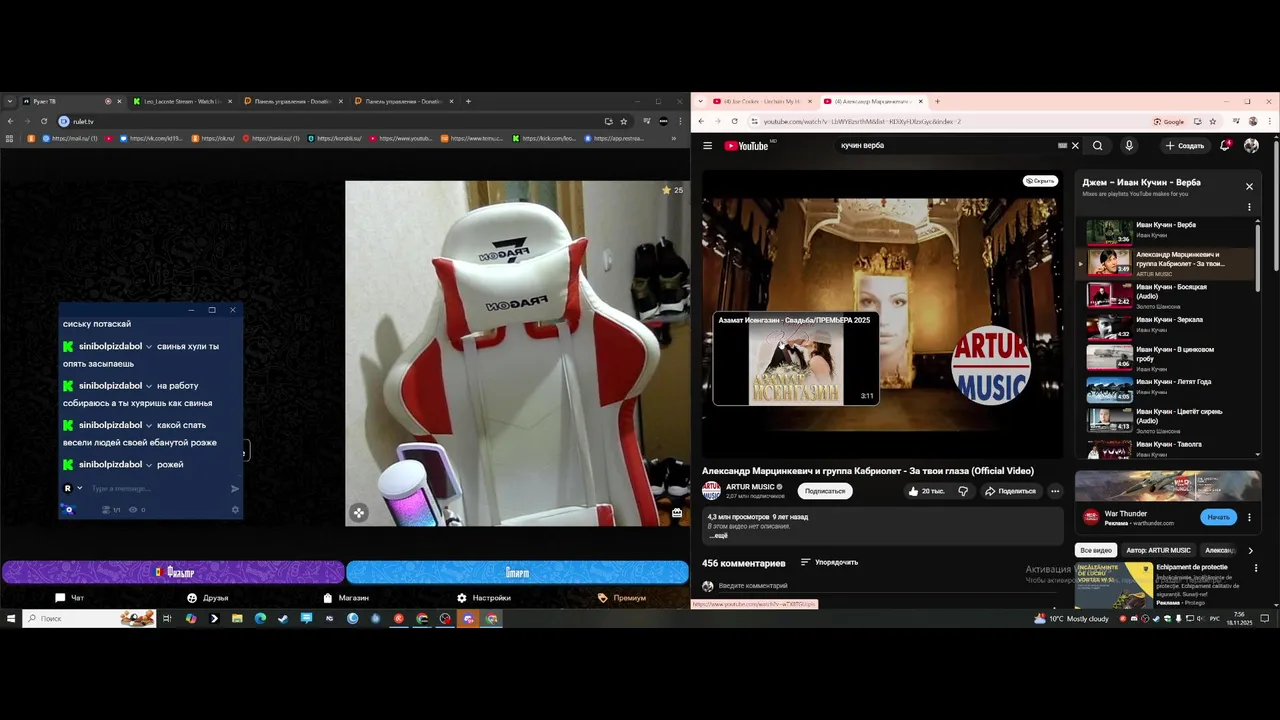Click the Азамат Исенгазин suggested video card
The height and width of the screenshot is (720, 1280).
click(x=795, y=358)
